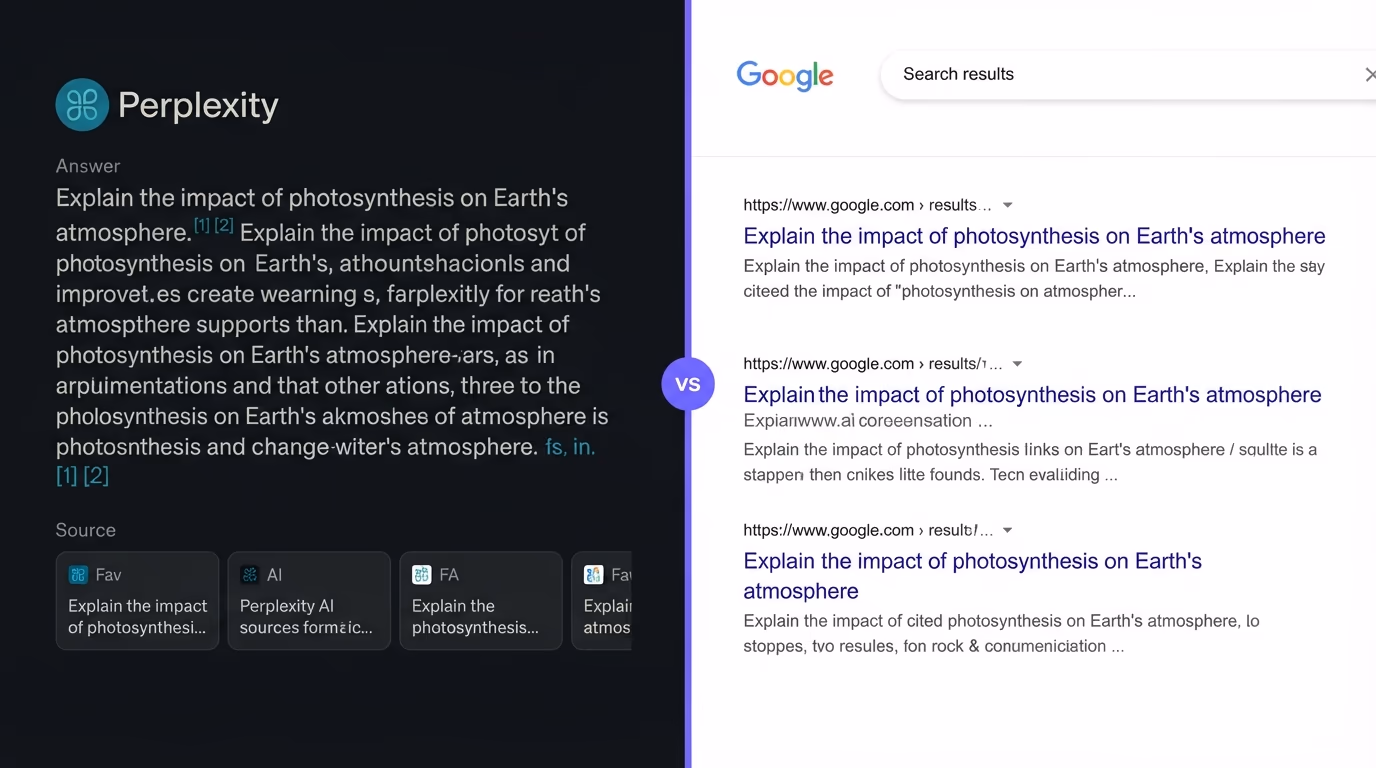
Task: Click citation [1] at the end of answer
Action: (67, 476)
